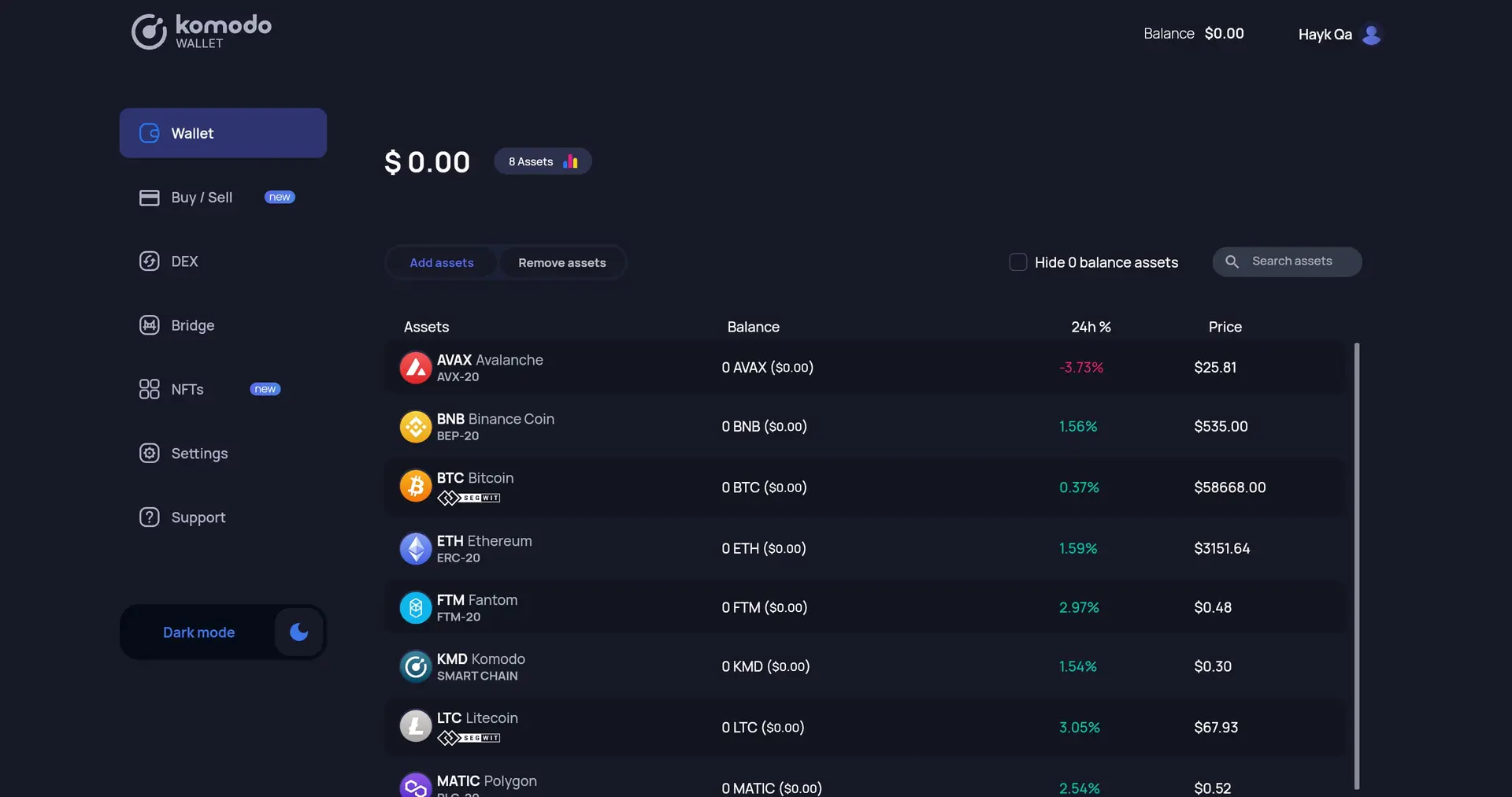Open the assets chart icon next to 8 Assets

[x=570, y=161]
